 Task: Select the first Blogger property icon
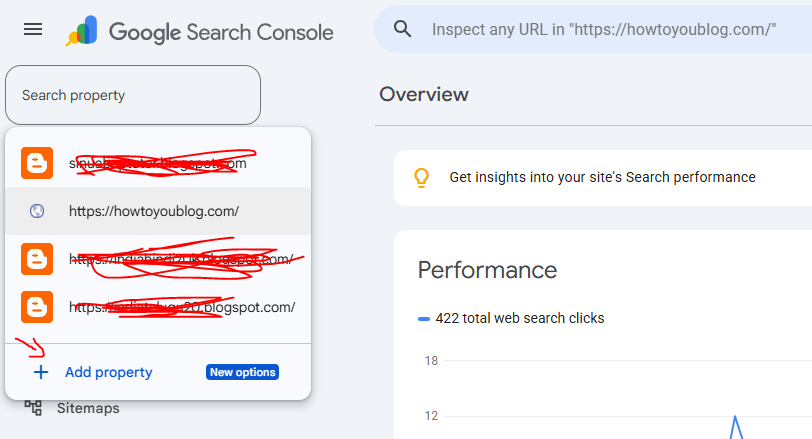37,163
